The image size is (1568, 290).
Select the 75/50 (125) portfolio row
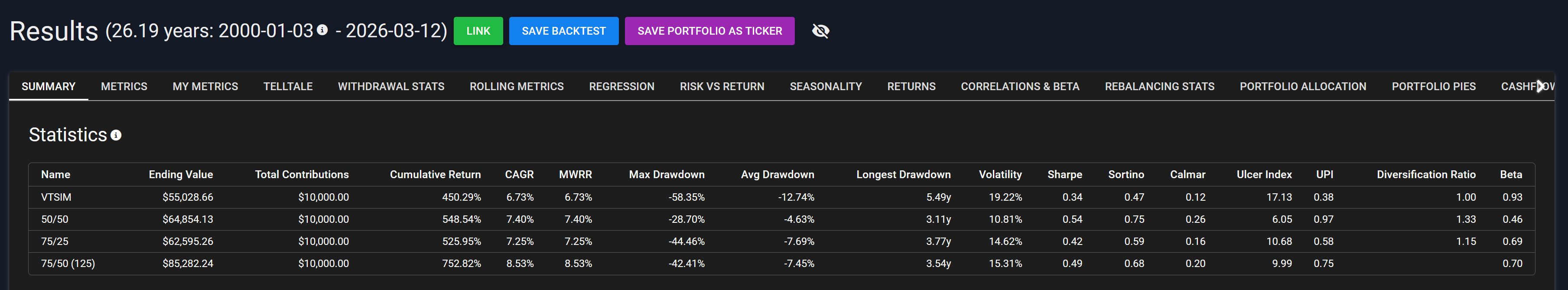(x=68, y=264)
